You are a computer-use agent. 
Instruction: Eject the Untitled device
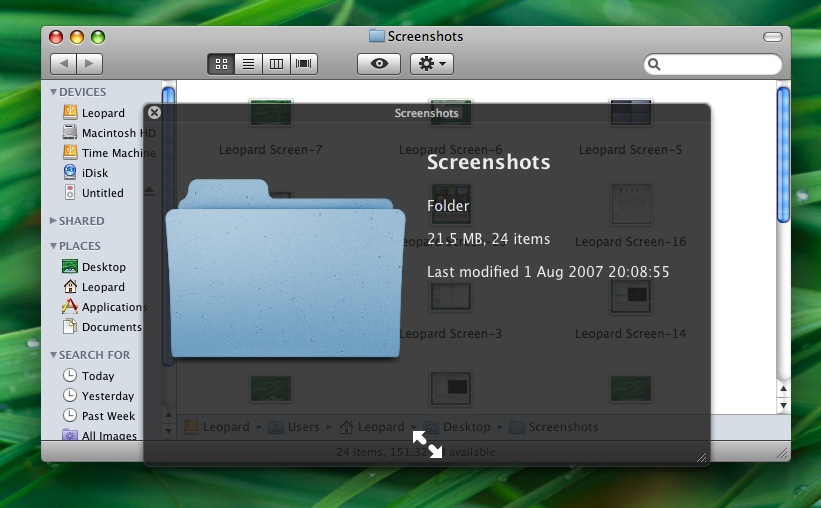click(149, 192)
